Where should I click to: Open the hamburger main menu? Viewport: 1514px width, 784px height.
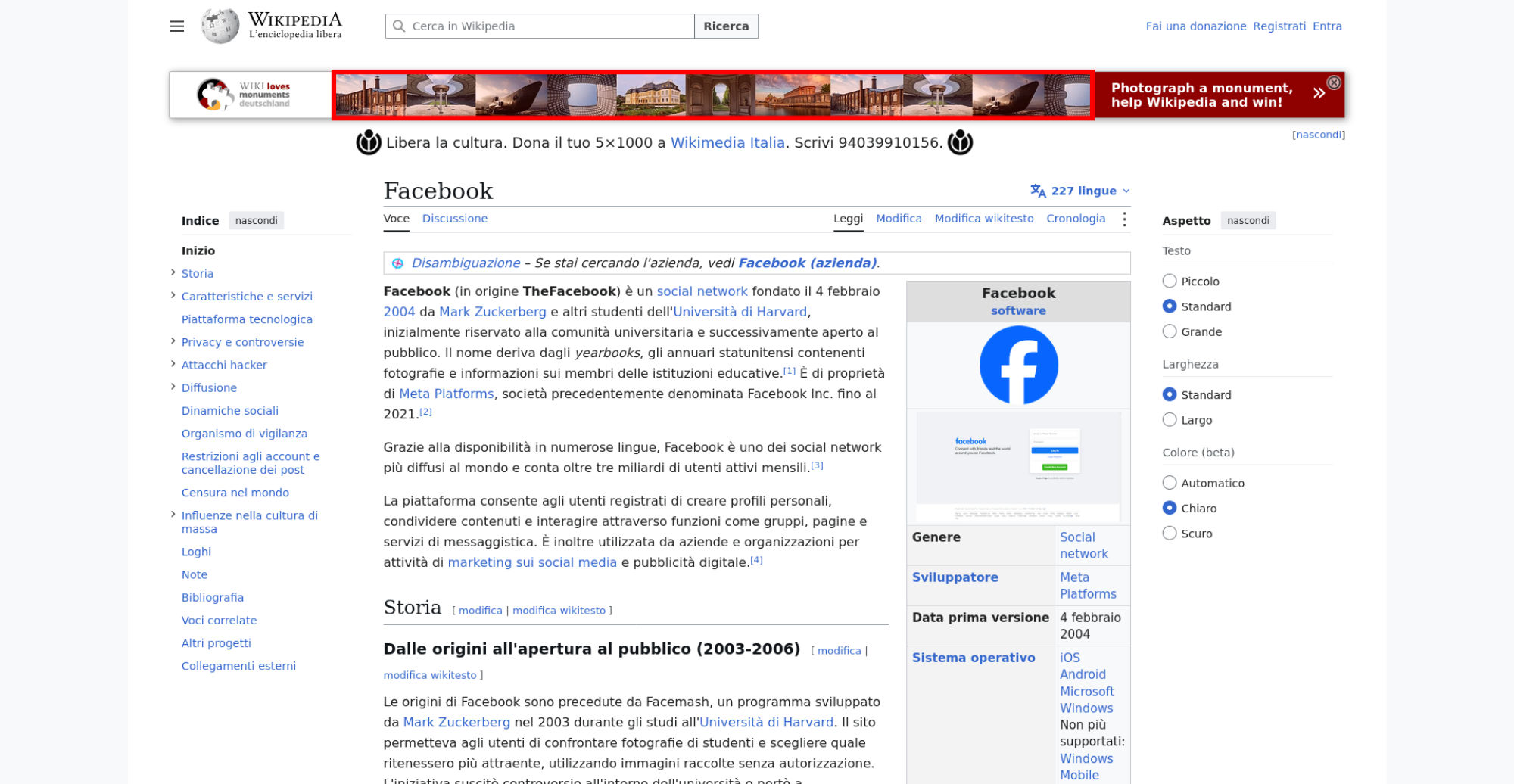click(176, 26)
